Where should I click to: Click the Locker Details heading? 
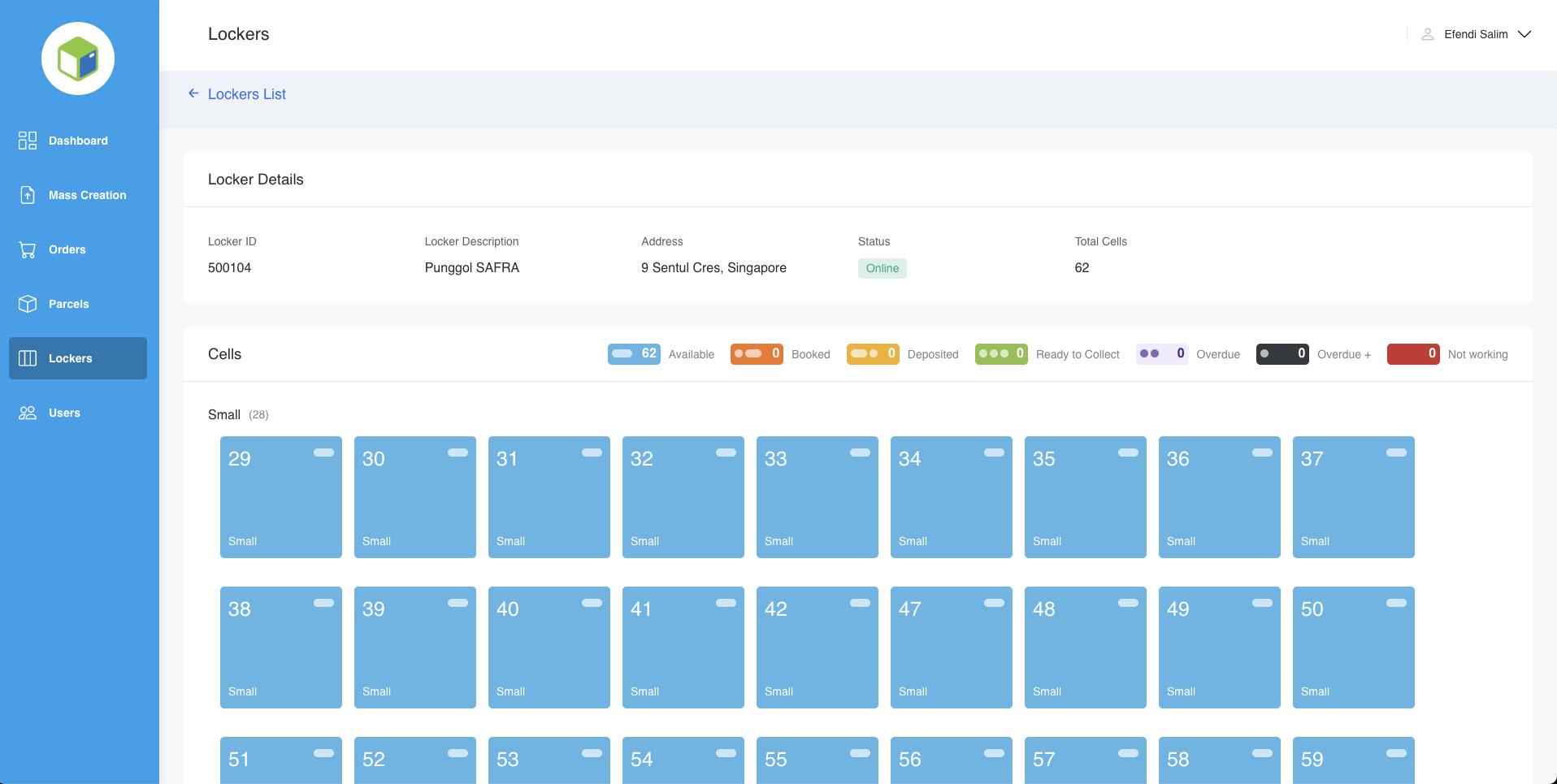click(256, 180)
